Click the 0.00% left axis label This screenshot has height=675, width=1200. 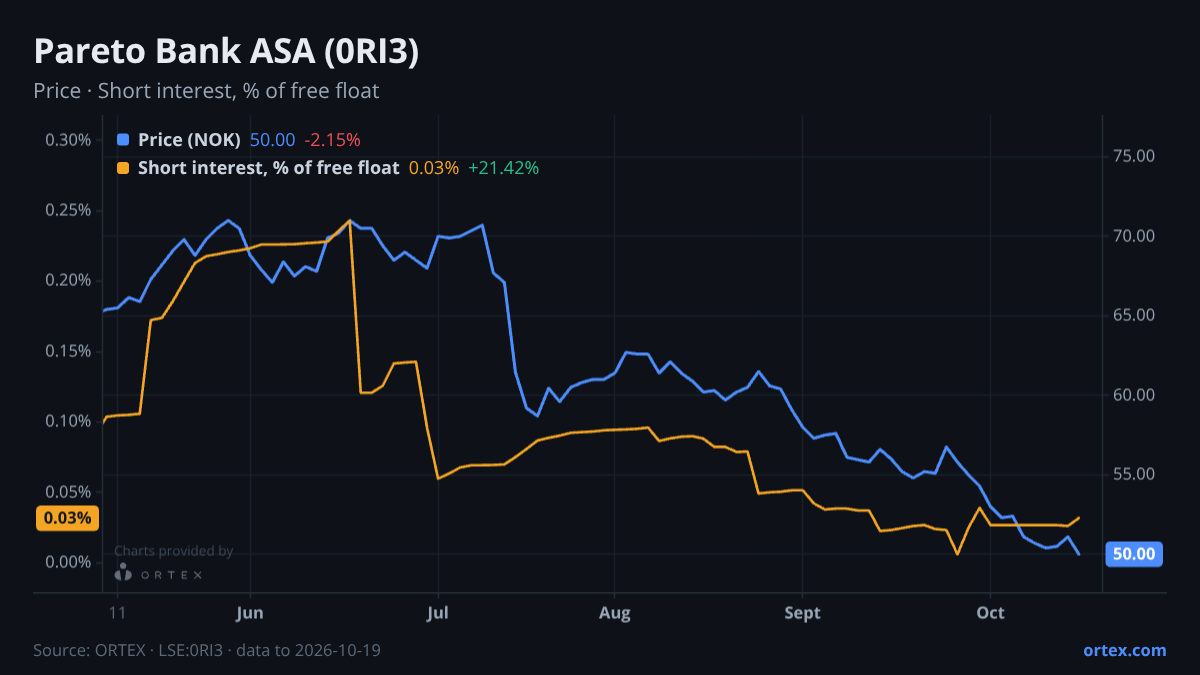click(68, 562)
